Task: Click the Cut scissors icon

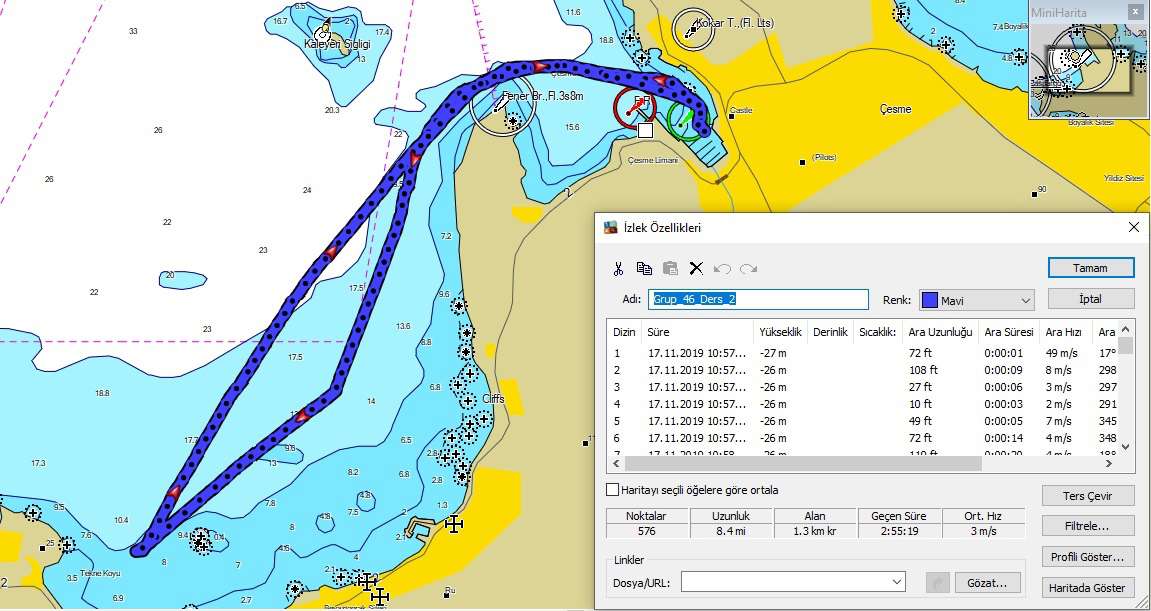Action: [618, 269]
